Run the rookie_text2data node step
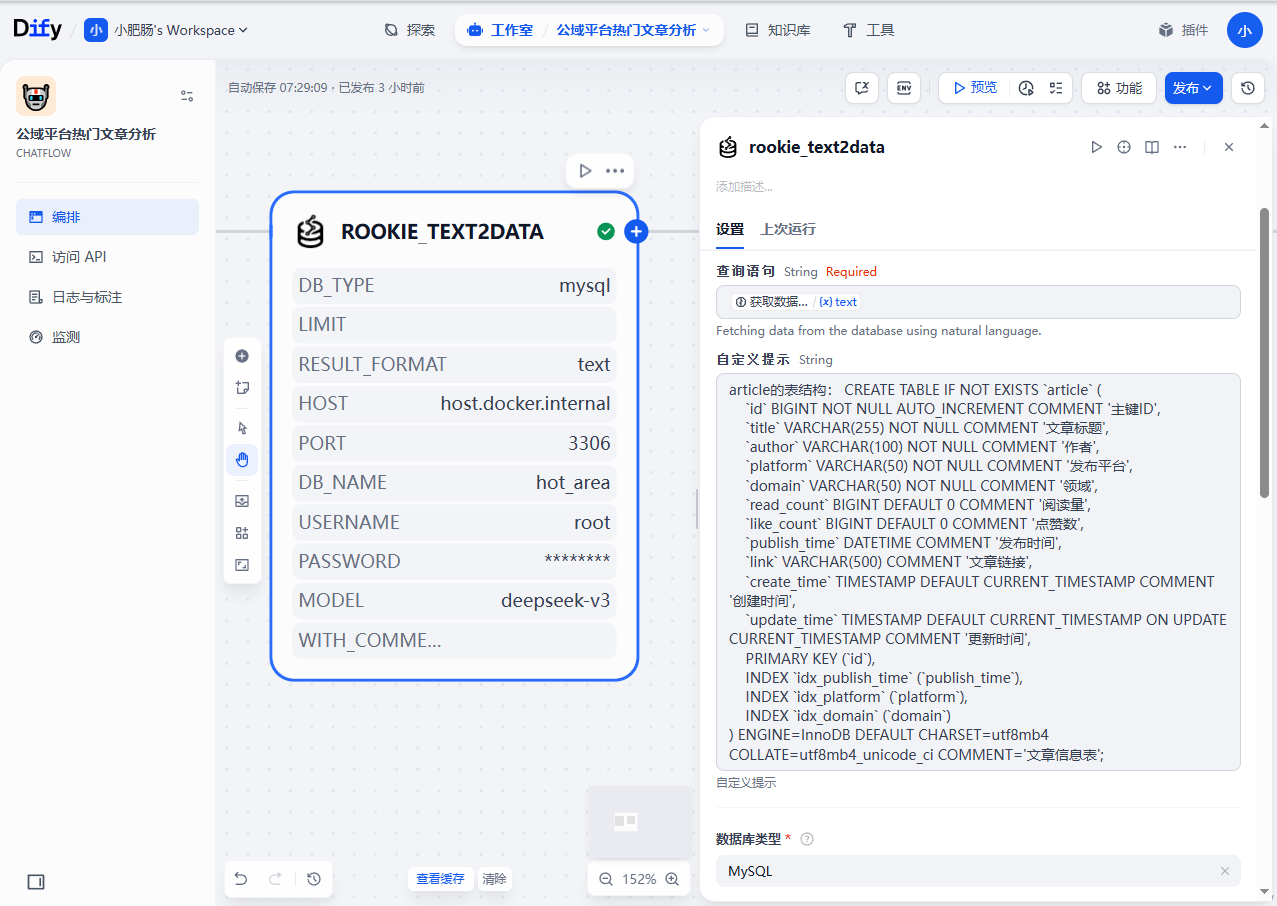The height and width of the screenshot is (906, 1277). (x=1096, y=147)
